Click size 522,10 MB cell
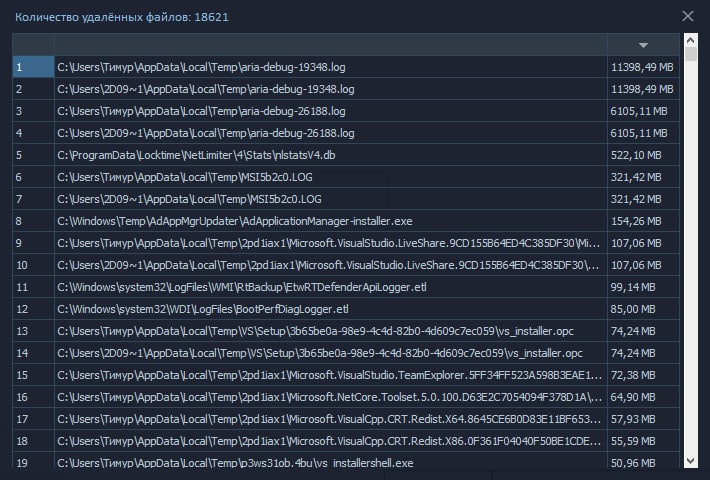The height and width of the screenshot is (480, 710). (643, 155)
